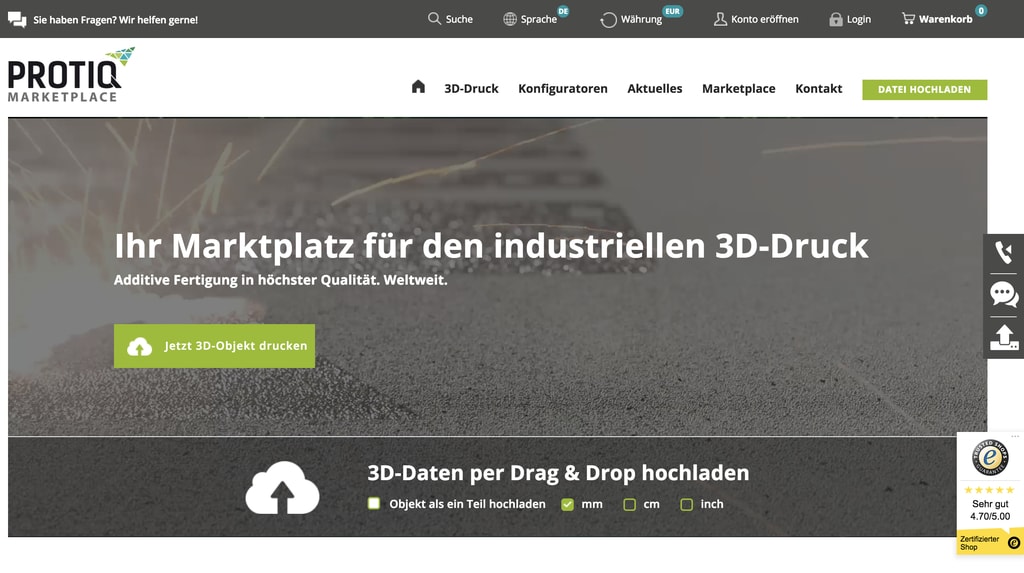This screenshot has height=573, width=1024.
Task: Click the home icon in navigation
Action: 418,87
